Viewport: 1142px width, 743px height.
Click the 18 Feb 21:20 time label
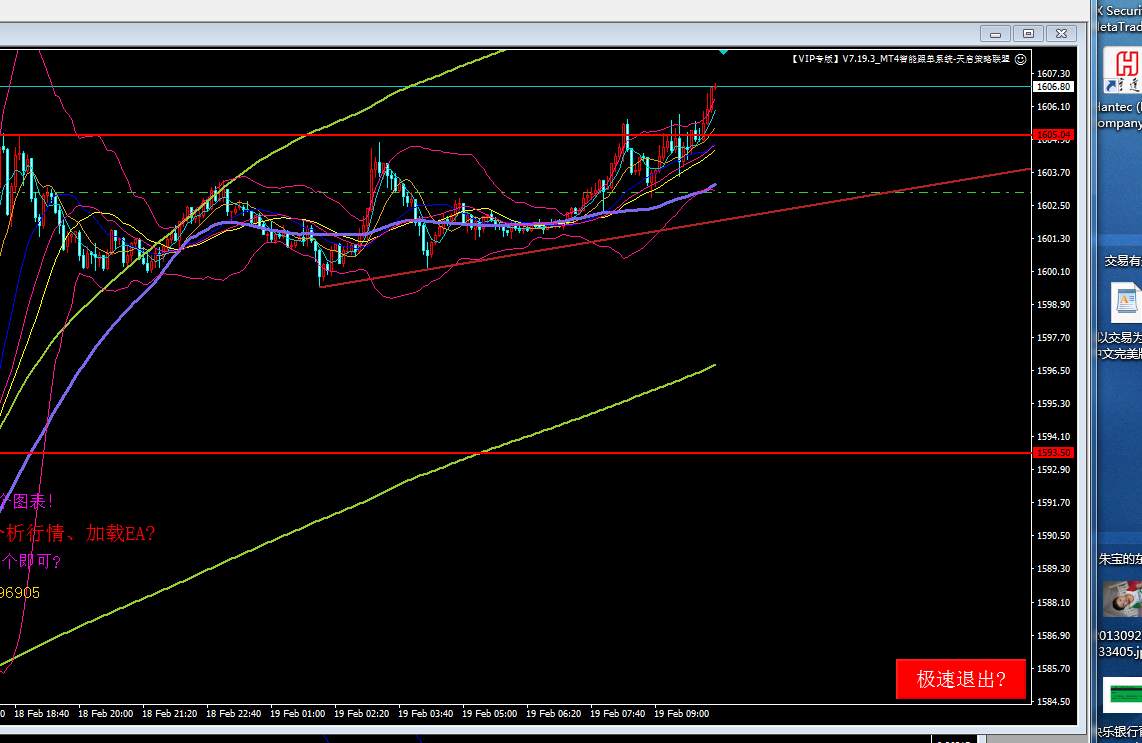click(x=170, y=714)
